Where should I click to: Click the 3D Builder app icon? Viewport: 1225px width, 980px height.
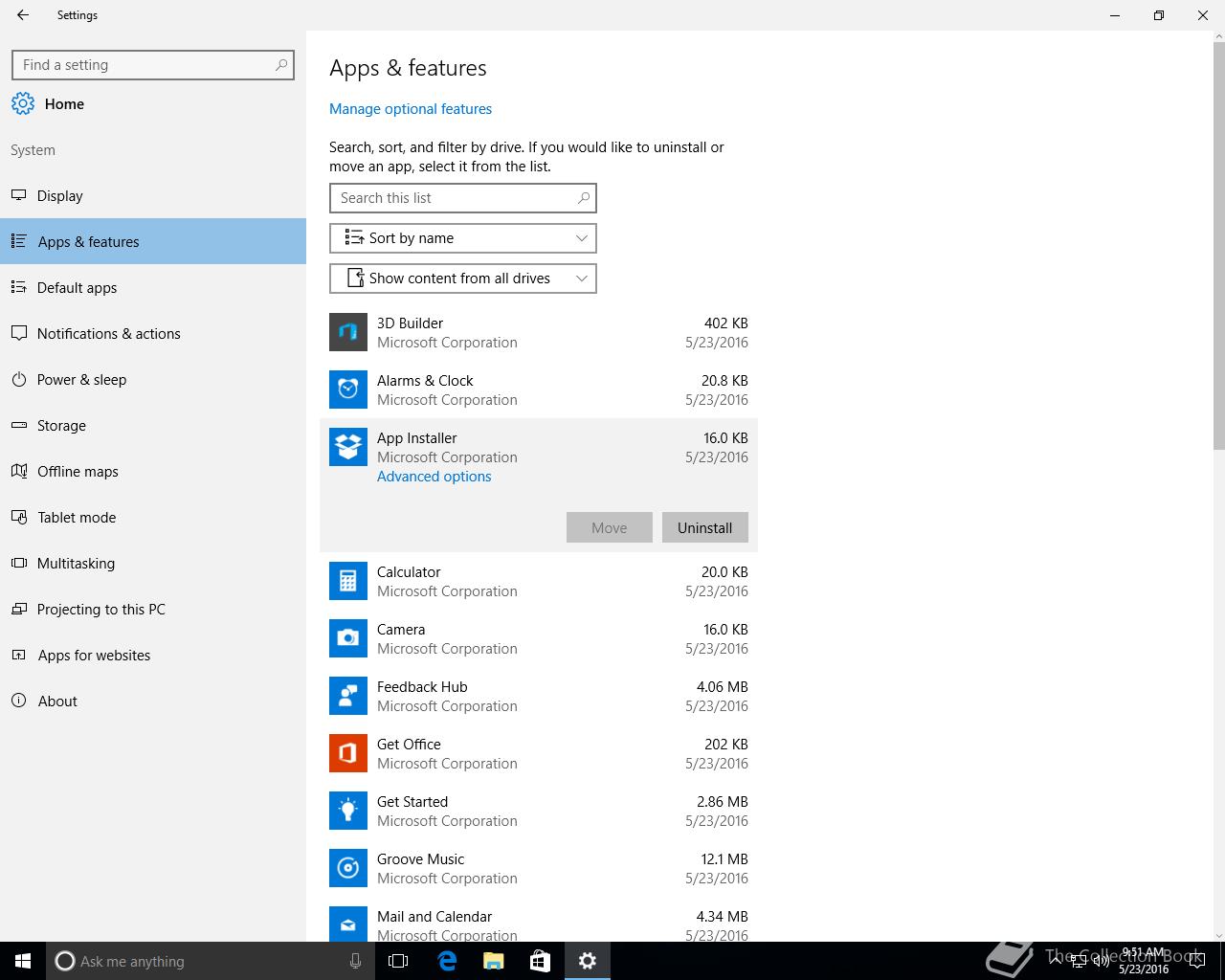click(x=348, y=332)
